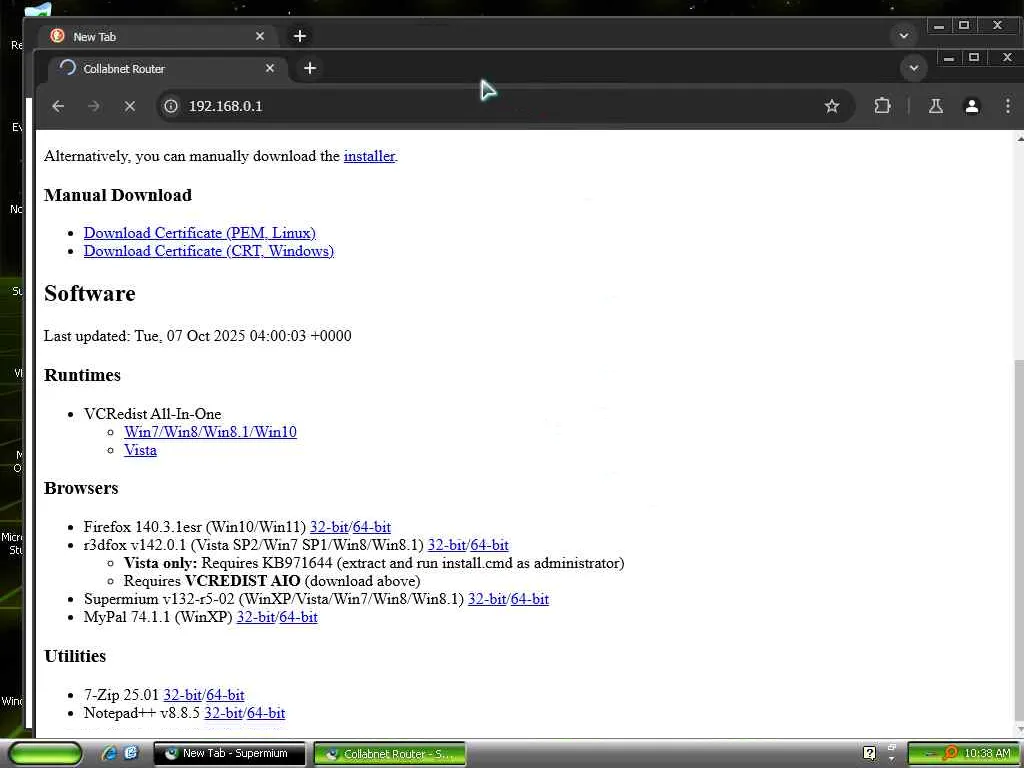Download Supermium v132-r5-02 32-bit
Viewport: 1024px width, 768px height.
(x=487, y=600)
